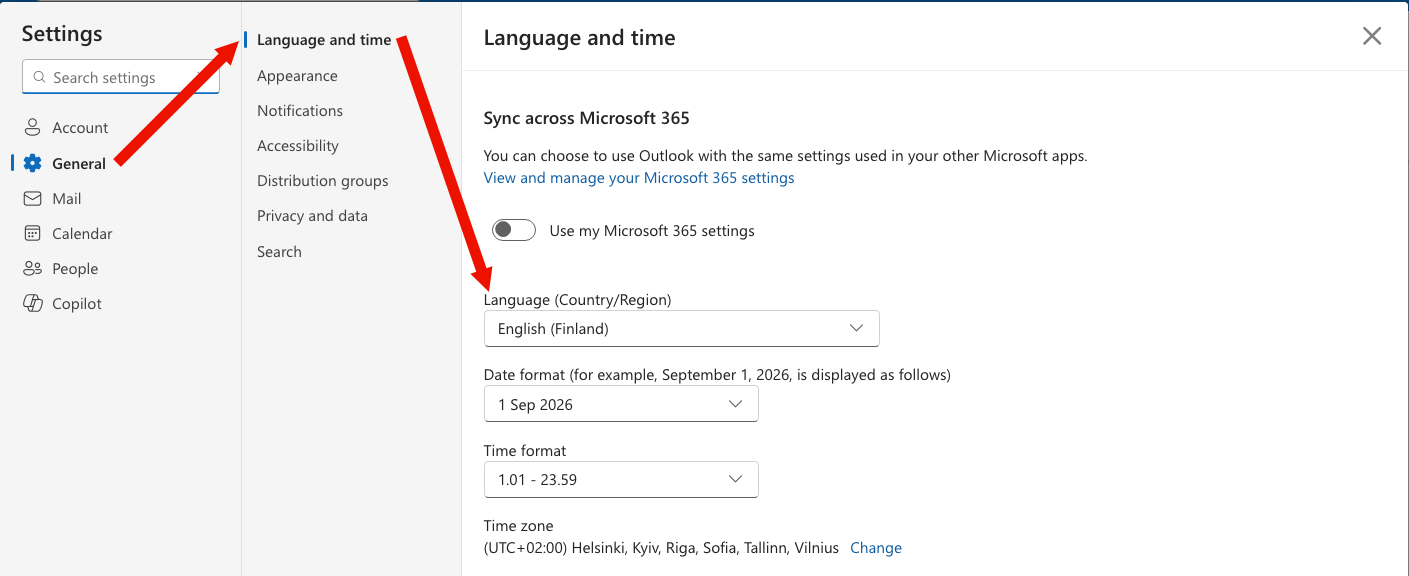Close the settings dialog
Screen dimensions: 1409x576
[1372, 36]
